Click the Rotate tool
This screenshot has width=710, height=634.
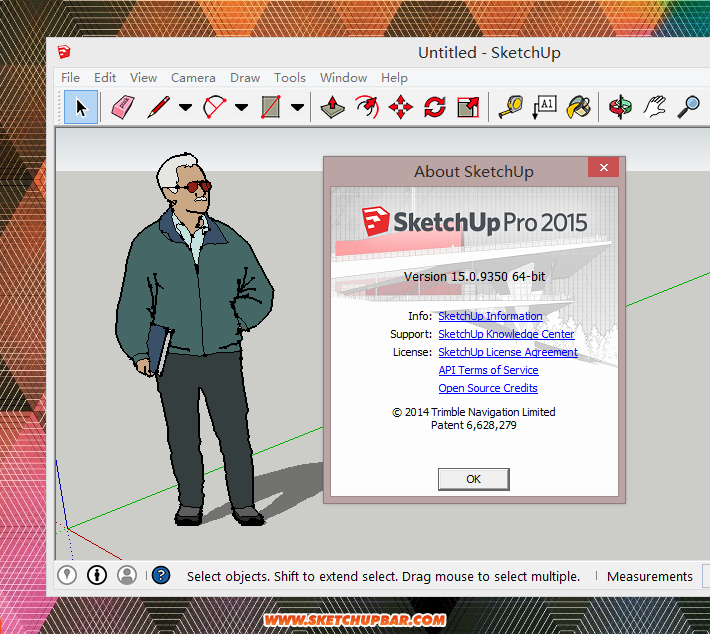click(435, 107)
